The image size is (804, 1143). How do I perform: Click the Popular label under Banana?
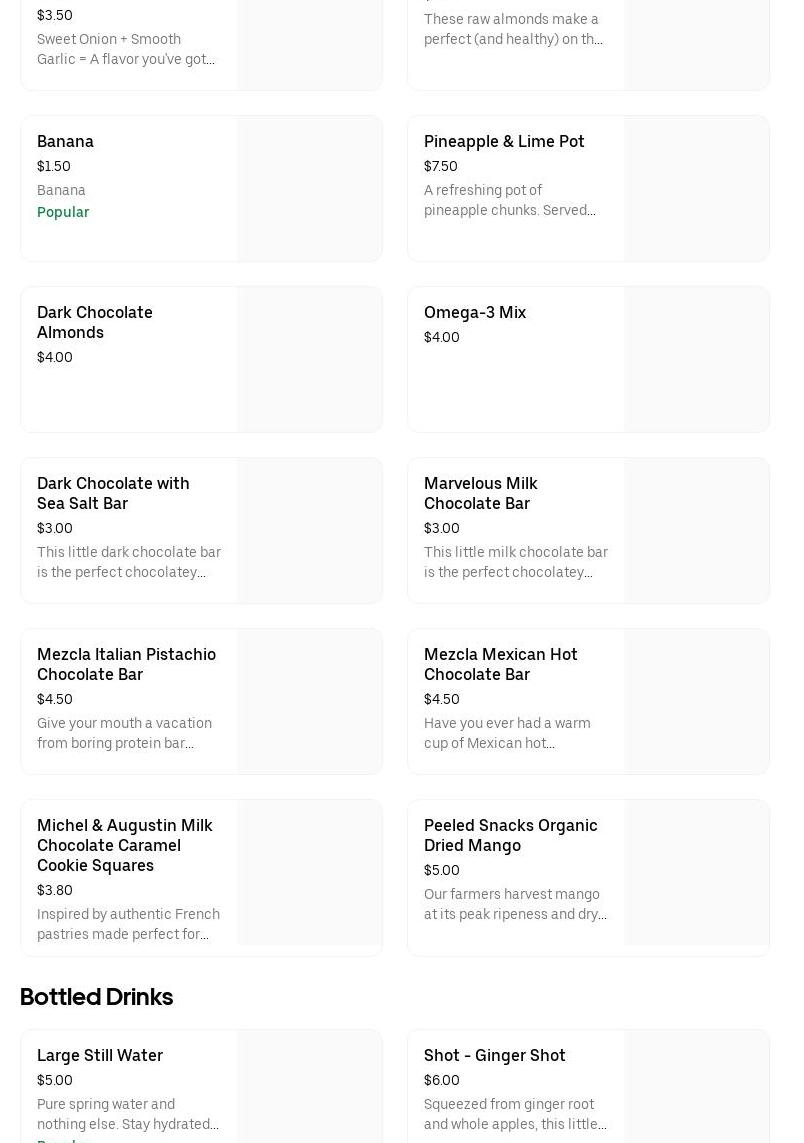[x=63, y=212]
